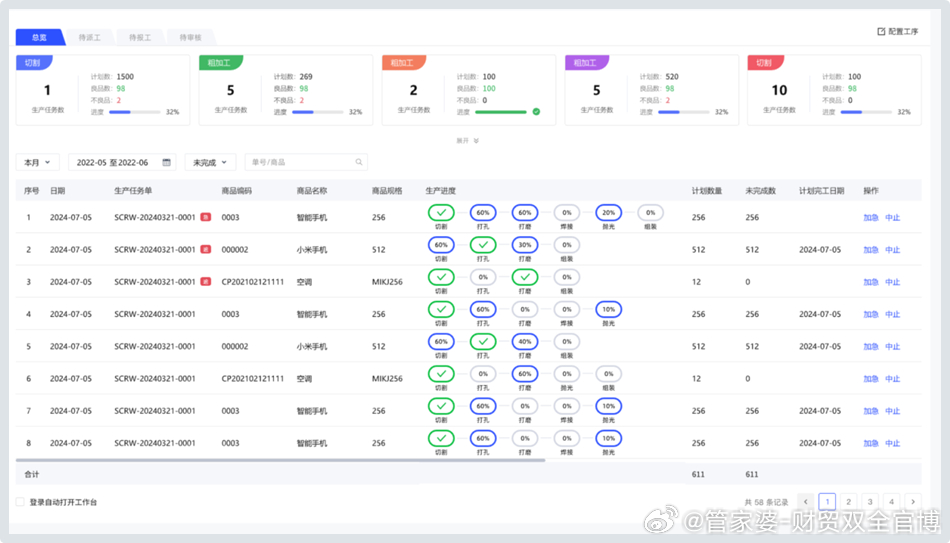The height and width of the screenshot is (543, 950).
Task: Click green 切割 checkmark in row 1
Action: (441, 212)
